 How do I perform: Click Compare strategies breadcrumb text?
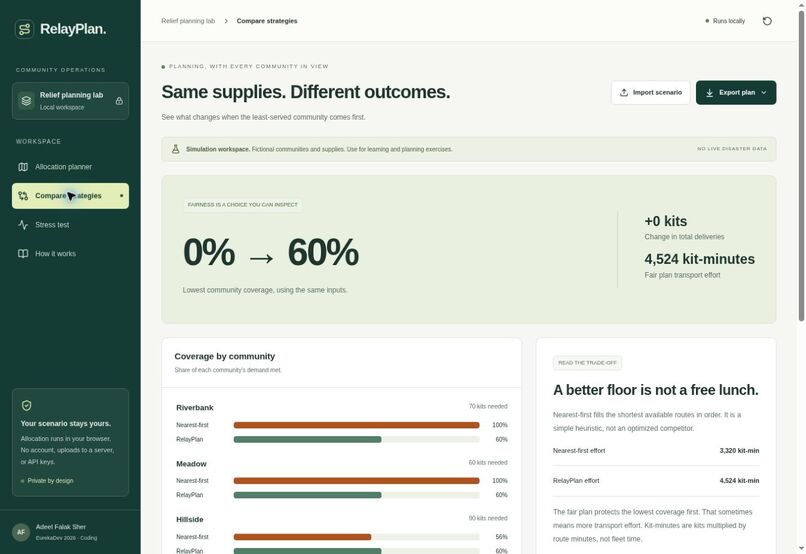267,21
